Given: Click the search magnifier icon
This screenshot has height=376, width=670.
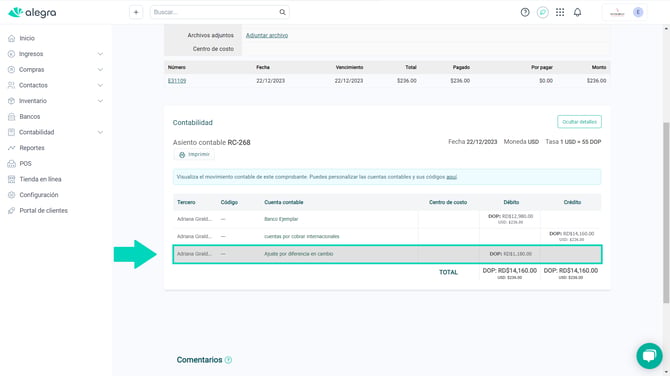Looking at the screenshot, I should click(x=282, y=12).
